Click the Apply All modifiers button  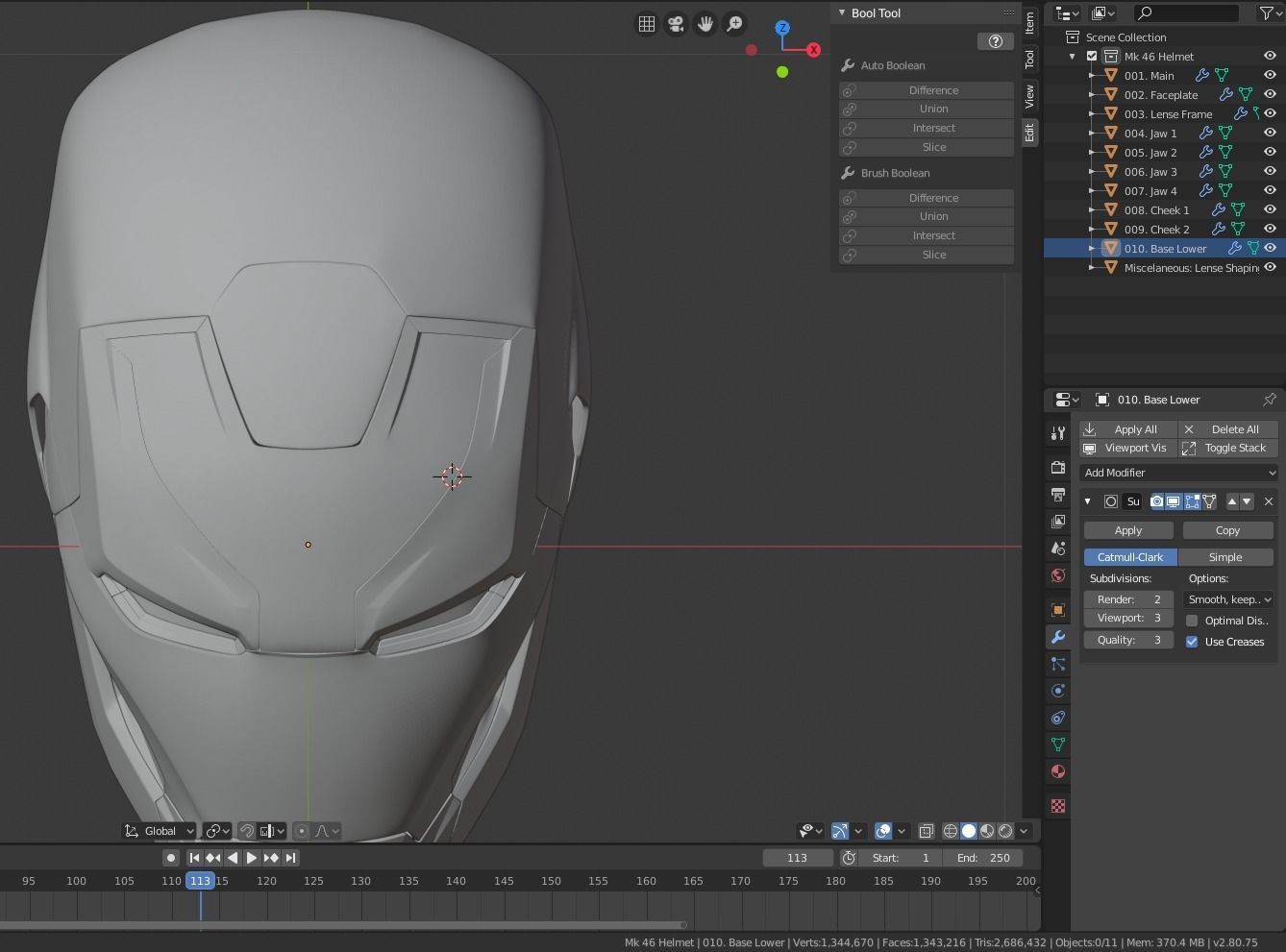[x=1128, y=429]
